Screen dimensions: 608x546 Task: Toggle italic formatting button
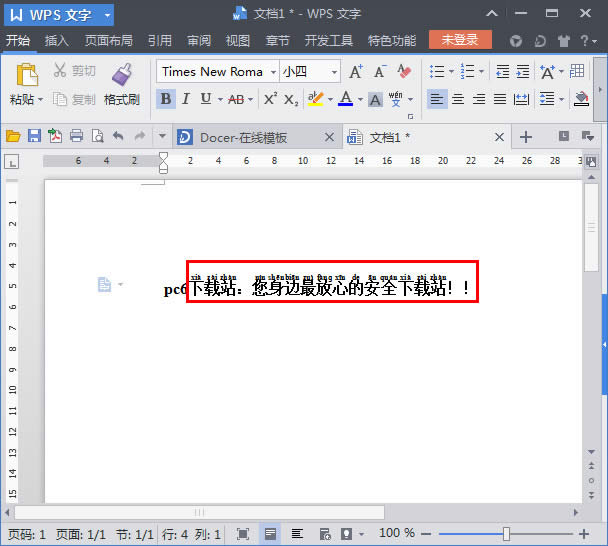tap(186, 99)
